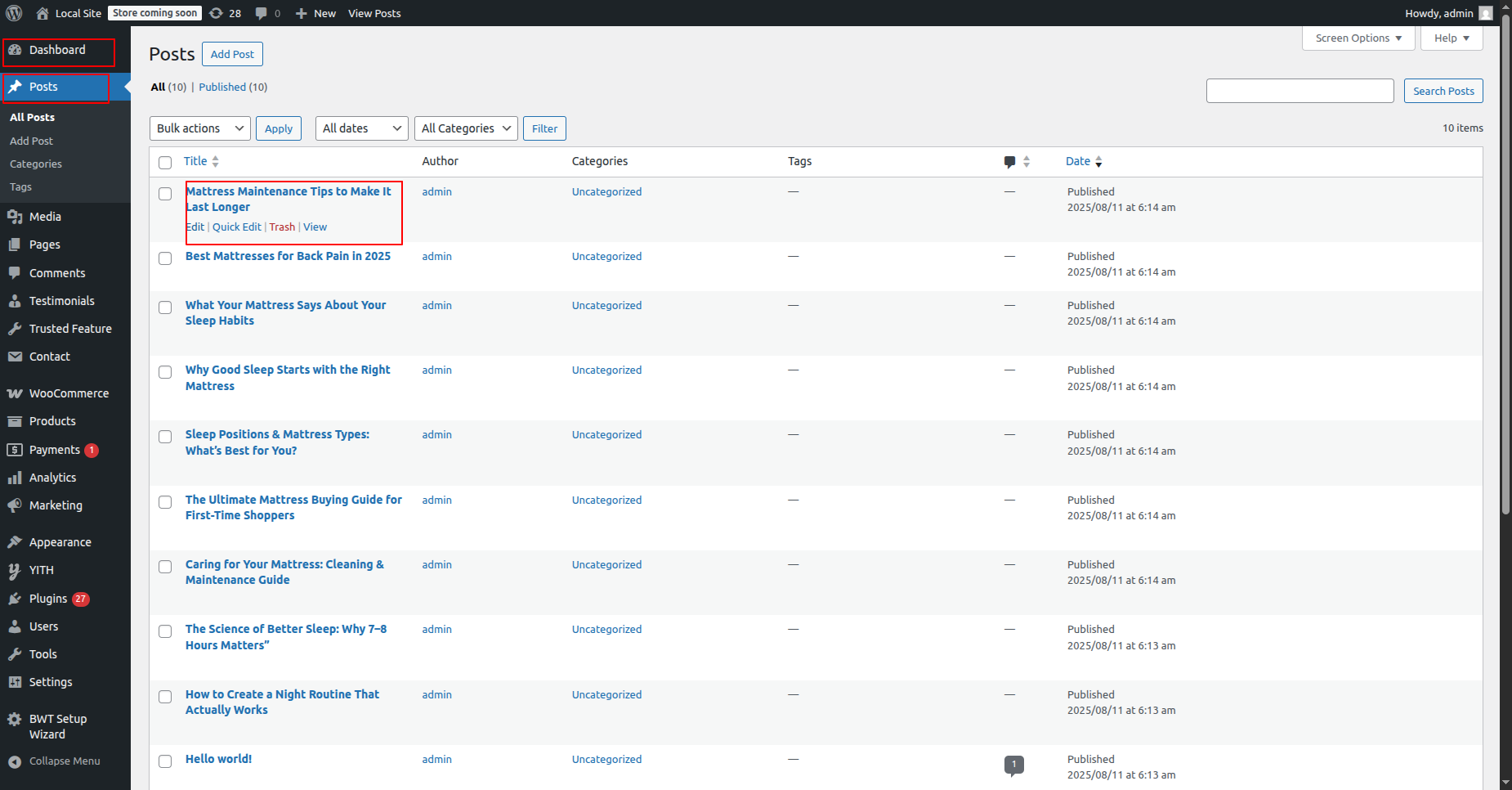The height and width of the screenshot is (790, 1512).
Task: Click the Plugins plug icon in sidebar
Action: 15,599
